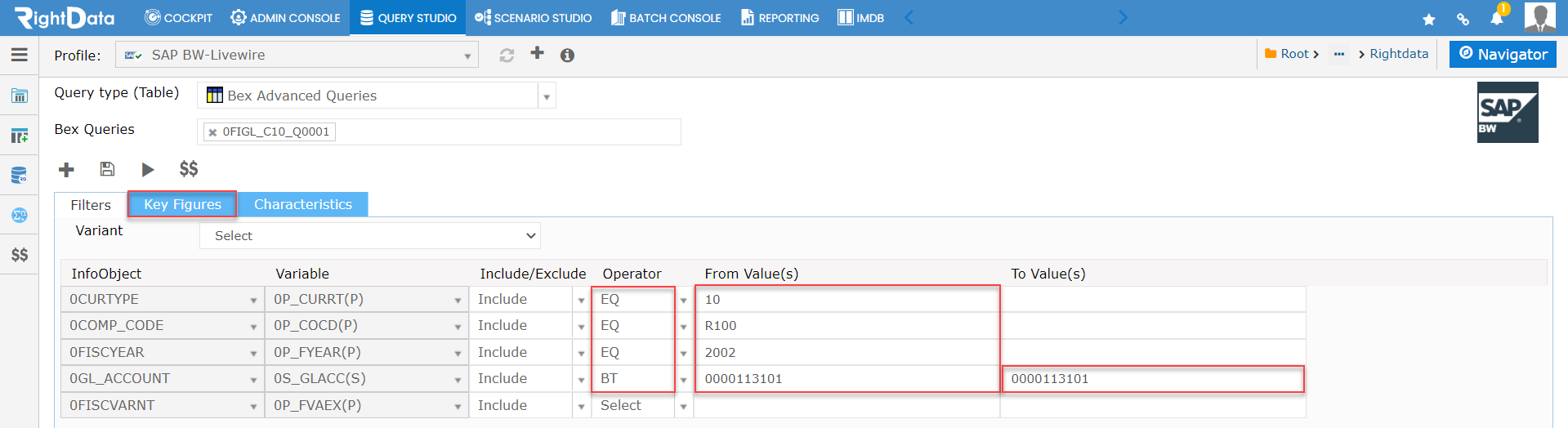Open the first sidebar table icon

[x=20, y=96]
